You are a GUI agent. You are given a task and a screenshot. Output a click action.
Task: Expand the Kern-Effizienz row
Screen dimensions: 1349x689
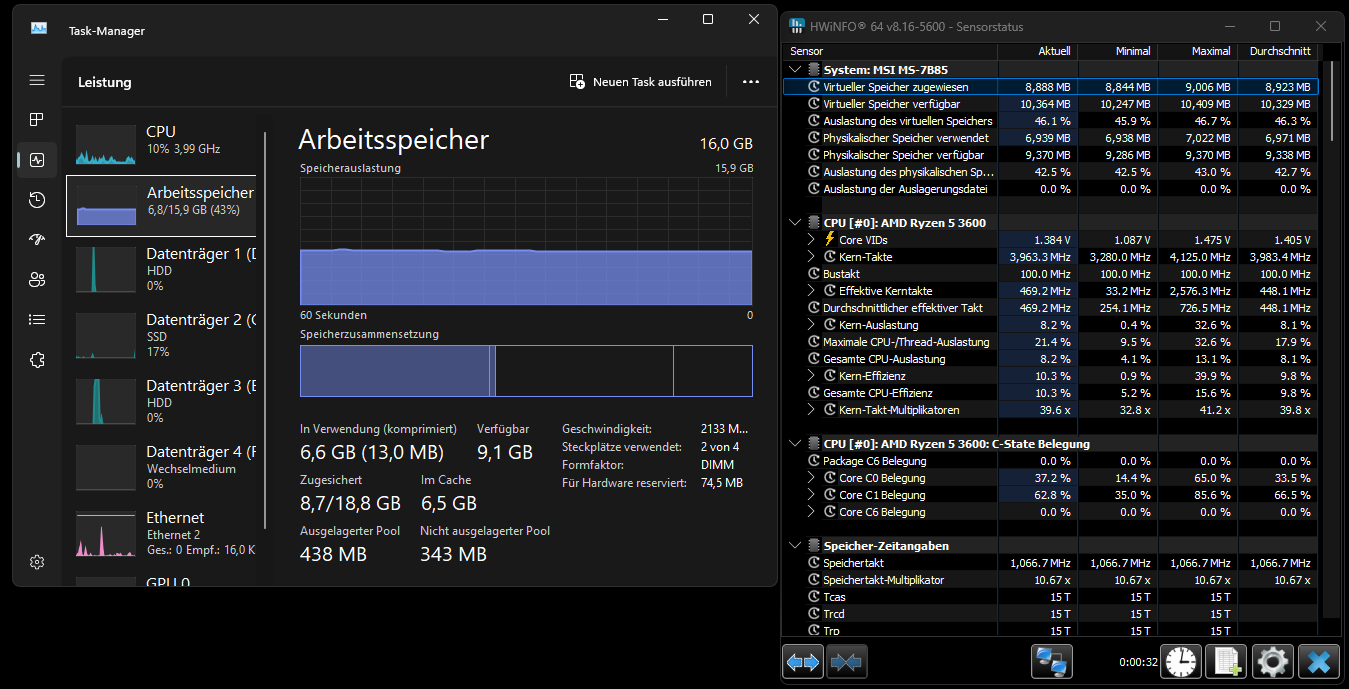pyautogui.click(x=811, y=376)
